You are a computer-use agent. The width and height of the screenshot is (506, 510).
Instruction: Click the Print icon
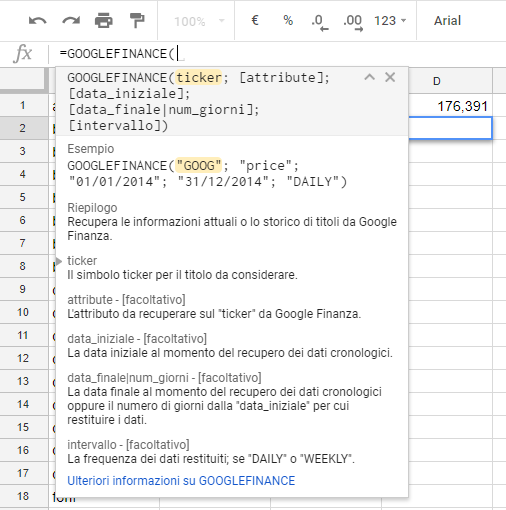pyautogui.click(x=104, y=21)
